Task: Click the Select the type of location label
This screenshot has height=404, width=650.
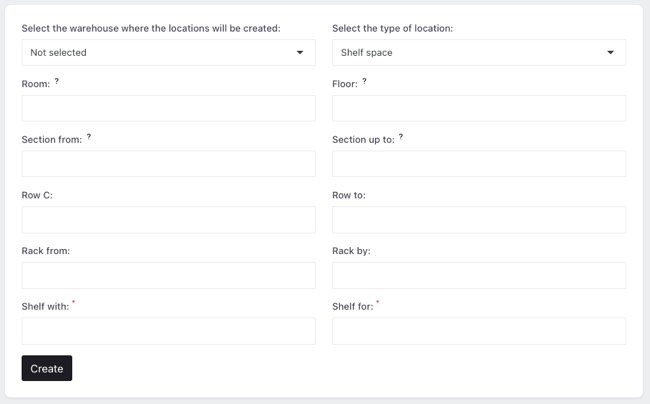Action: [392, 28]
